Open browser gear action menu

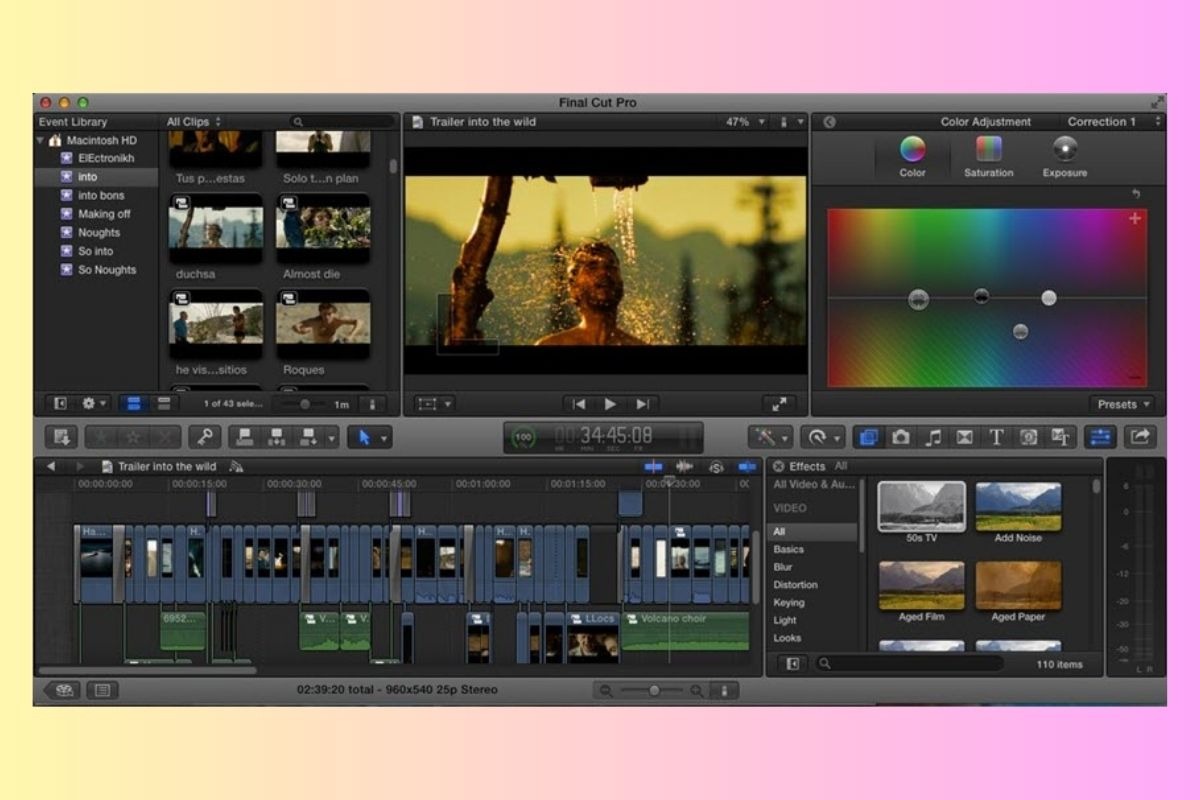94,404
